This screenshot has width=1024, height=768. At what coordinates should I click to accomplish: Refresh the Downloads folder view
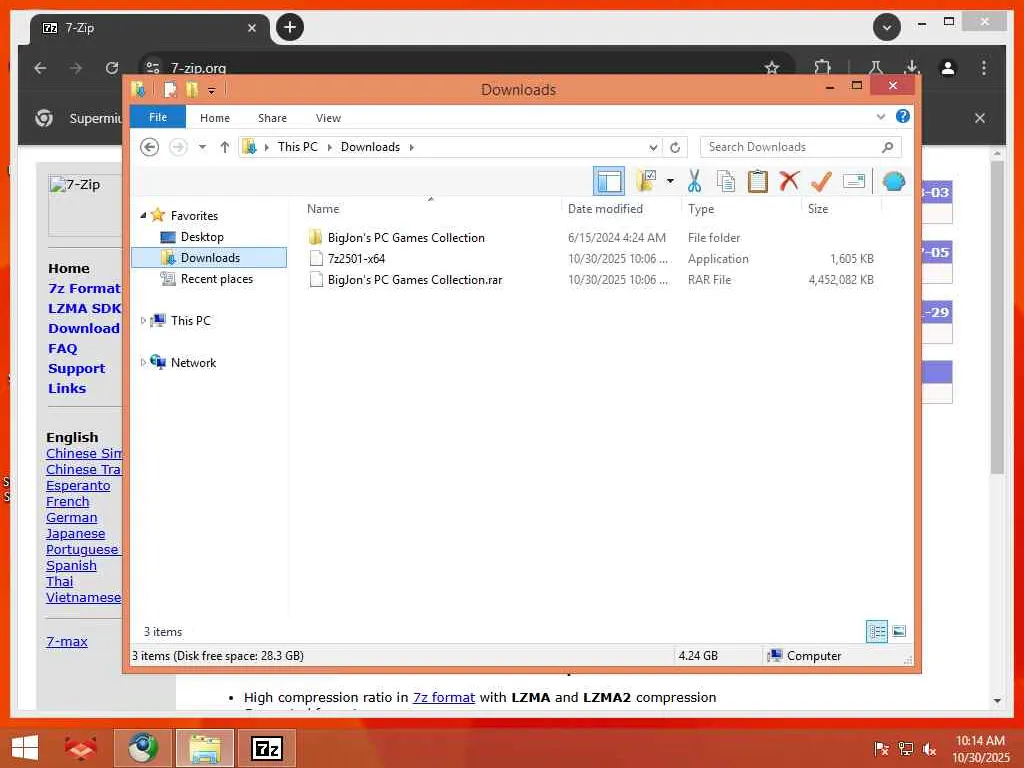pos(675,148)
